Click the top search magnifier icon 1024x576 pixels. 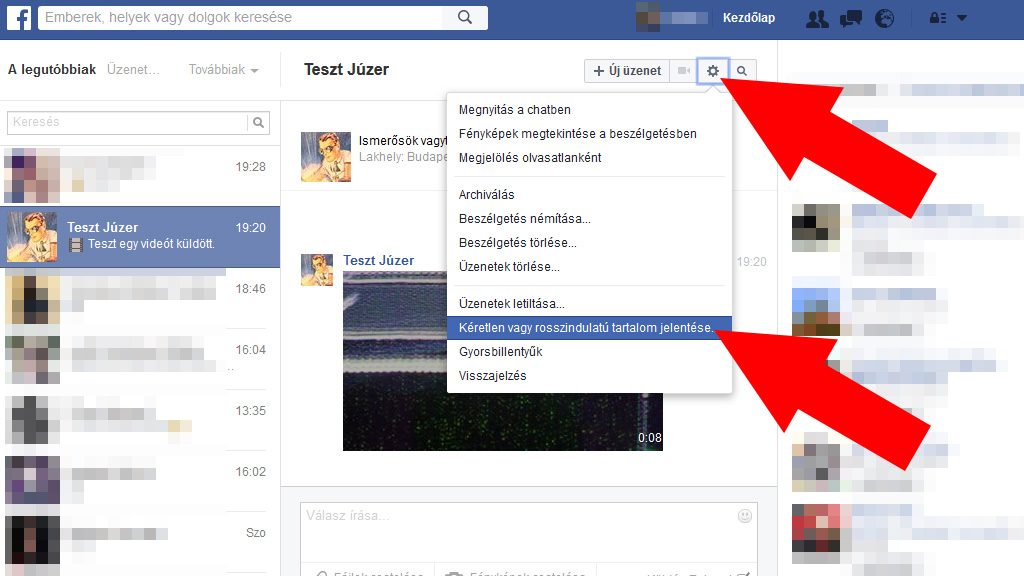(465, 18)
